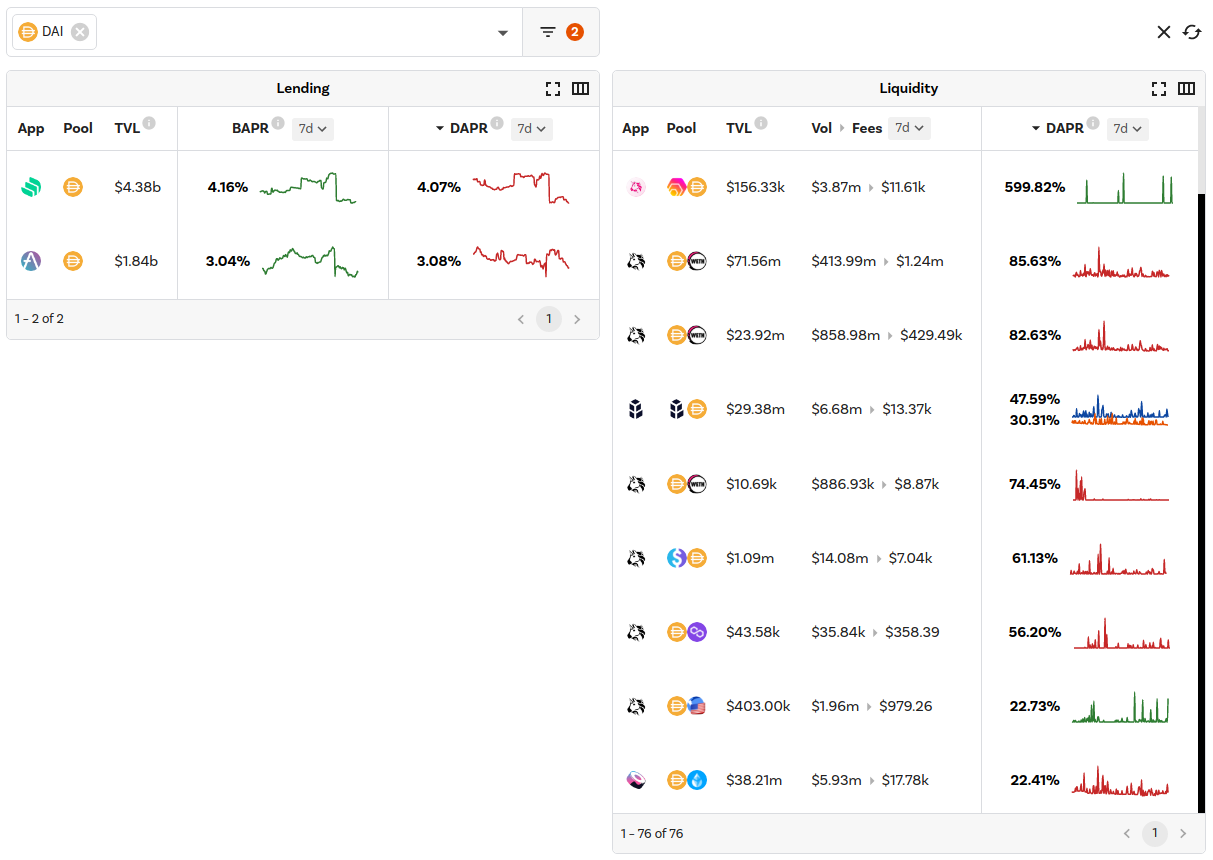Click the Uniswap app icon in $403.00k row
This screenshot has height=860, width=1213.
coord(635,706)
